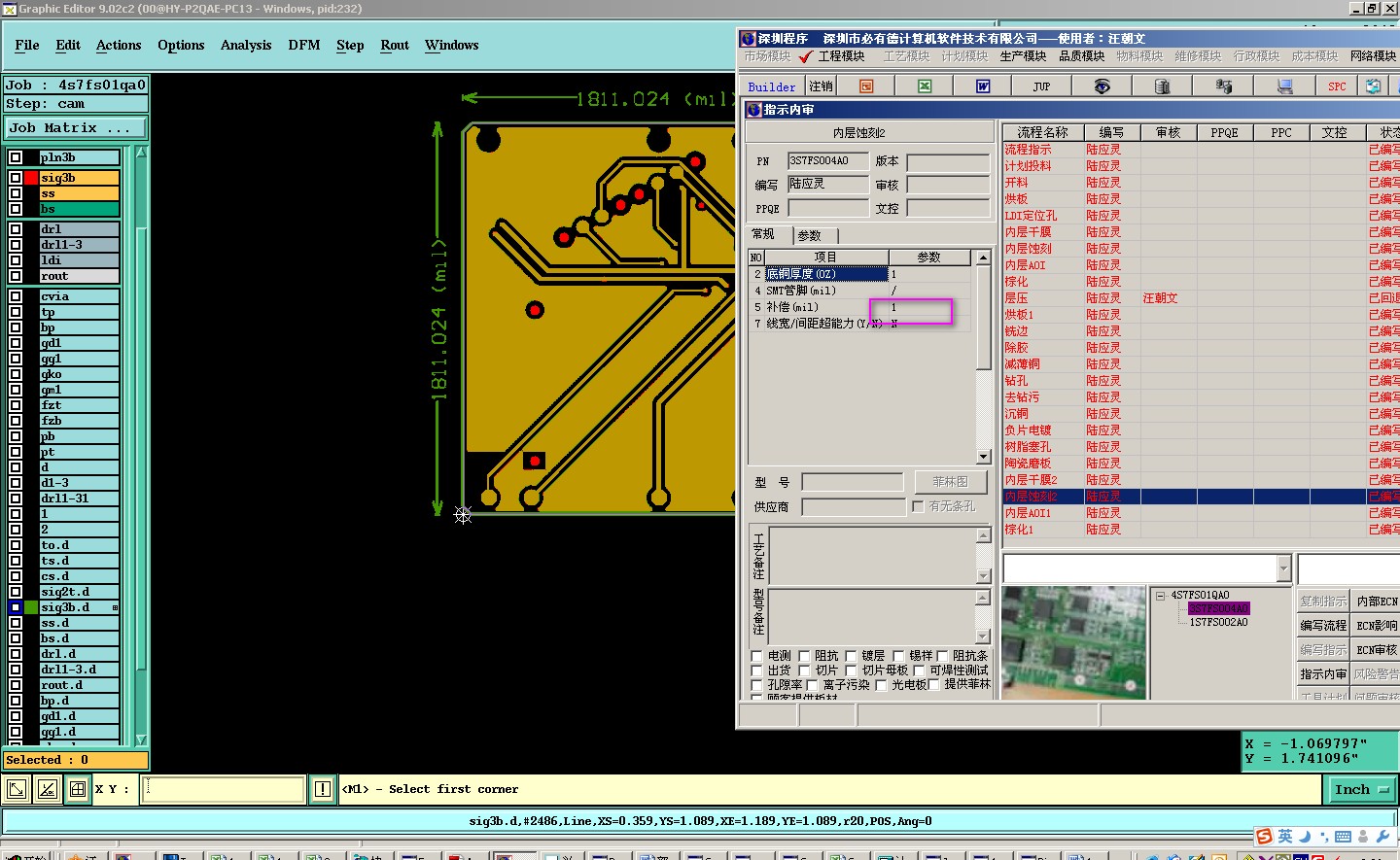Screen dimensions: 1400x860
Task: Check the 出货 checkbox
Action: (757, 671)
